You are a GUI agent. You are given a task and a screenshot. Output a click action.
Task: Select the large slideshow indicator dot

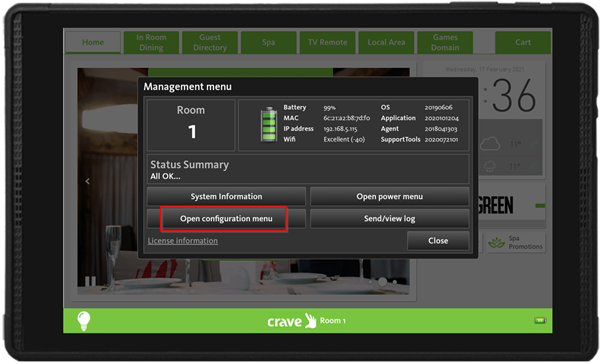coord(382,282)
